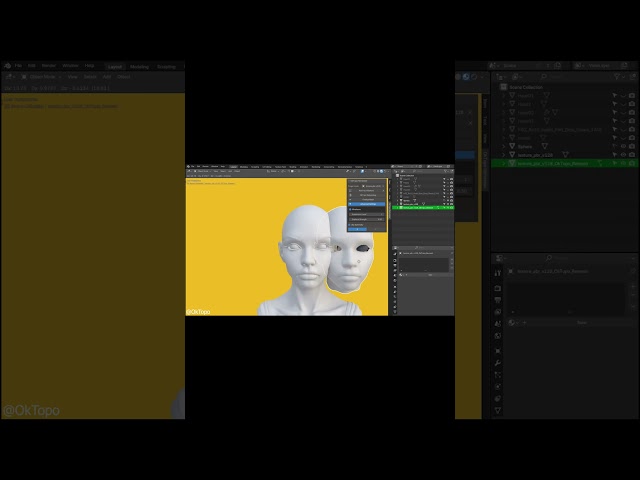Open Scene properties tab in background properties editor
This screenshot has width=640, height=480.
point(498,324)
